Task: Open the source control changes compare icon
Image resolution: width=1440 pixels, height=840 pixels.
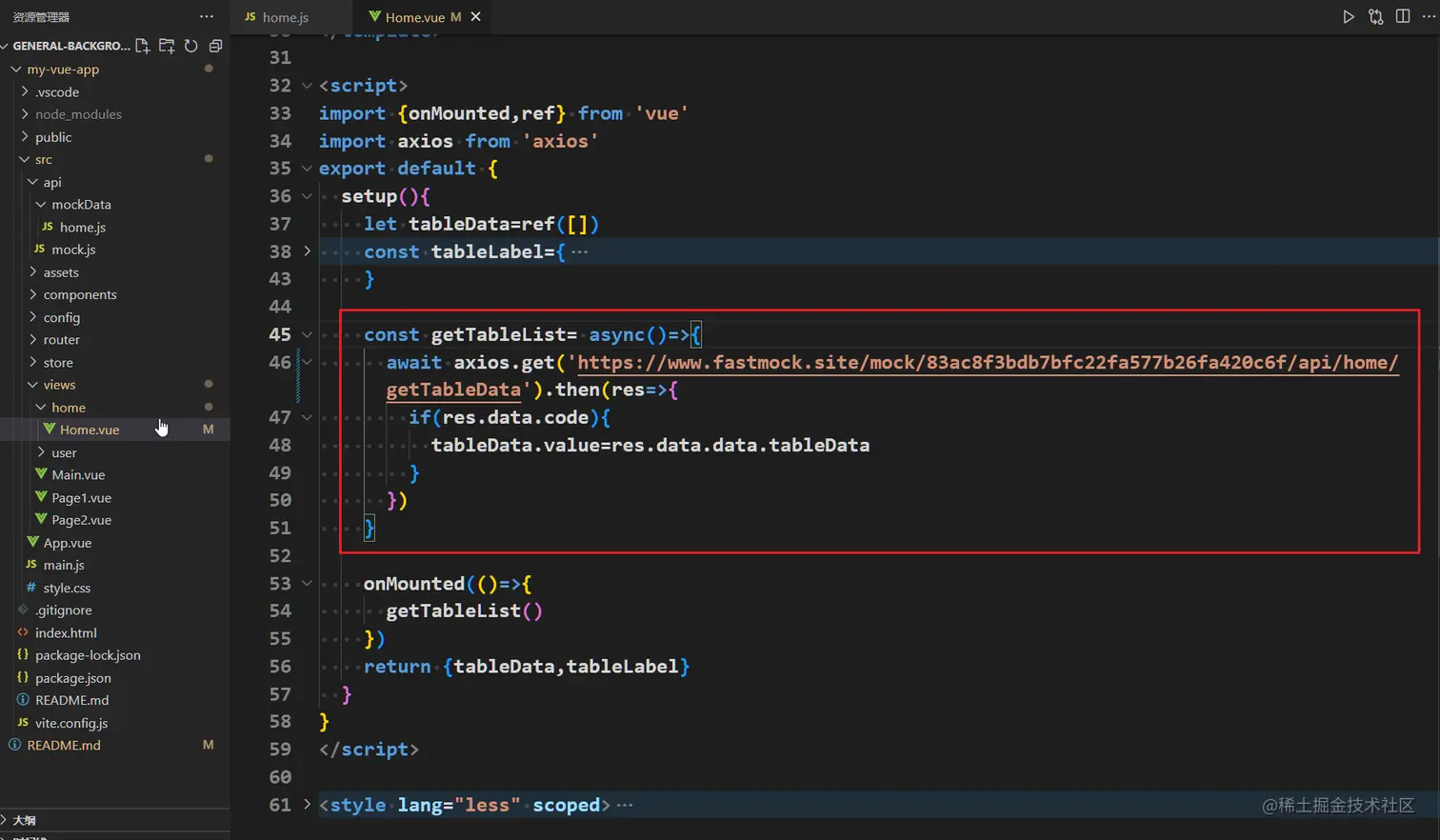Action: pyautogui.click(x=1375, y=16)
